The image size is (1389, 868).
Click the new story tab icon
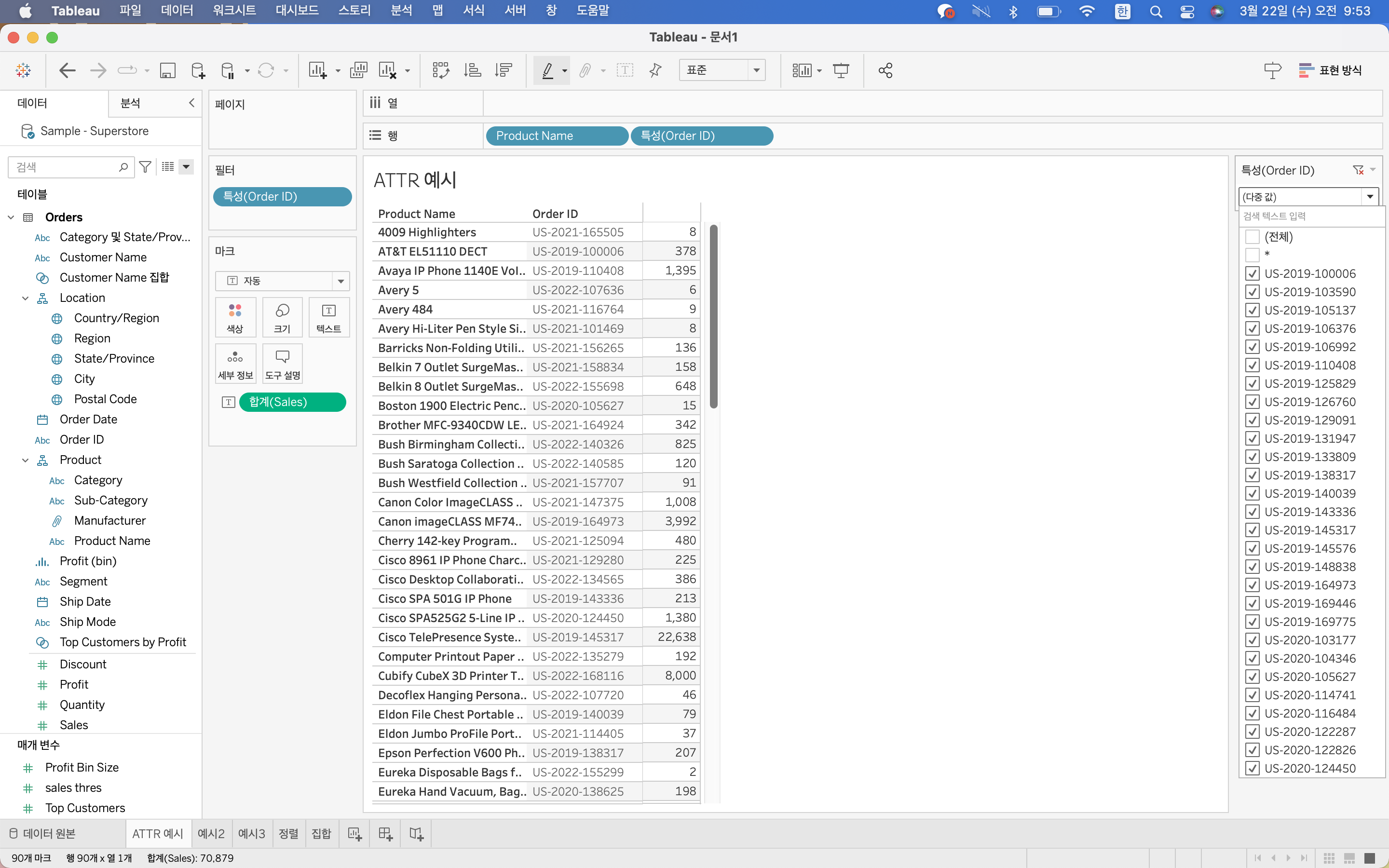[416, 834]
